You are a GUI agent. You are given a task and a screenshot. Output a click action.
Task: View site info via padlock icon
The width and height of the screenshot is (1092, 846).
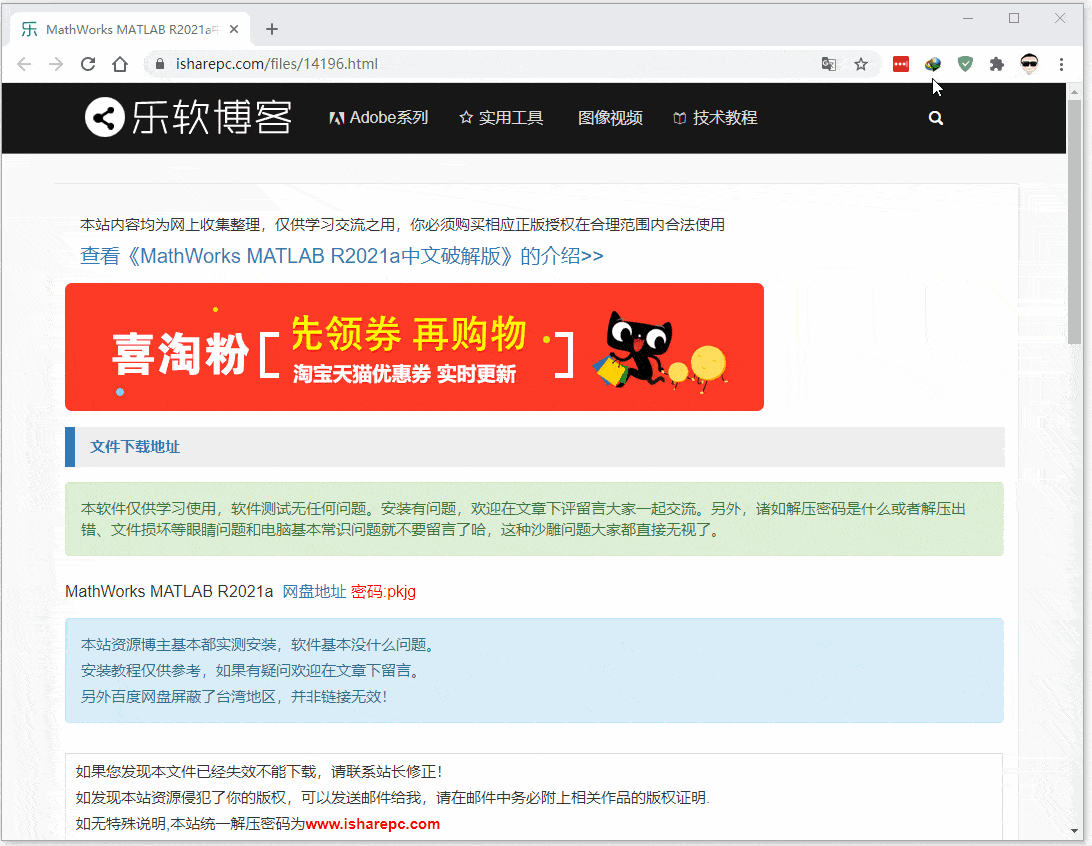(160, 64)
